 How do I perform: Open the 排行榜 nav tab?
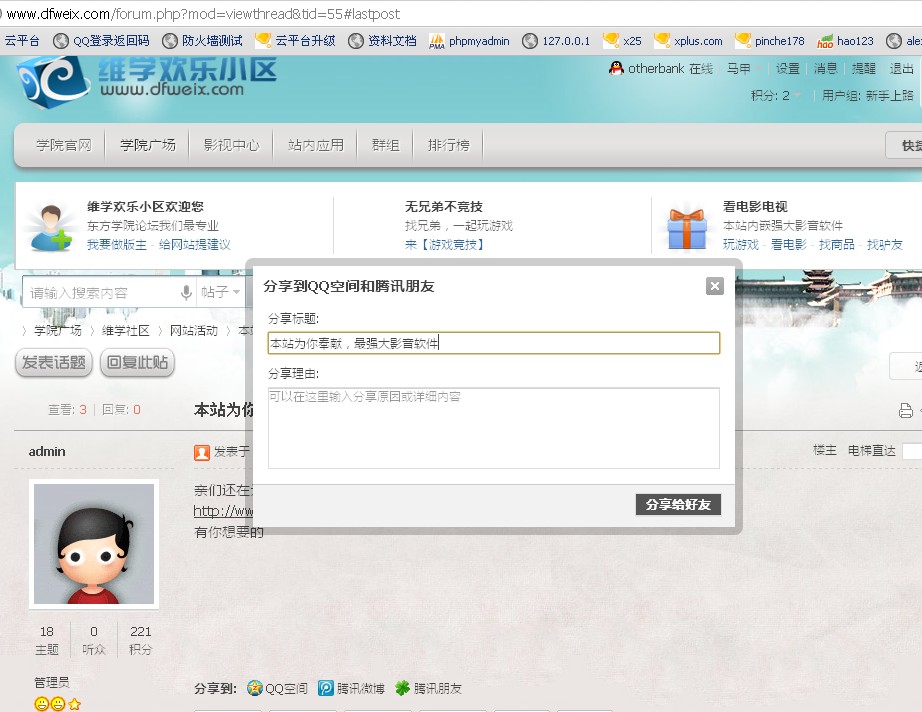[449, 145]
